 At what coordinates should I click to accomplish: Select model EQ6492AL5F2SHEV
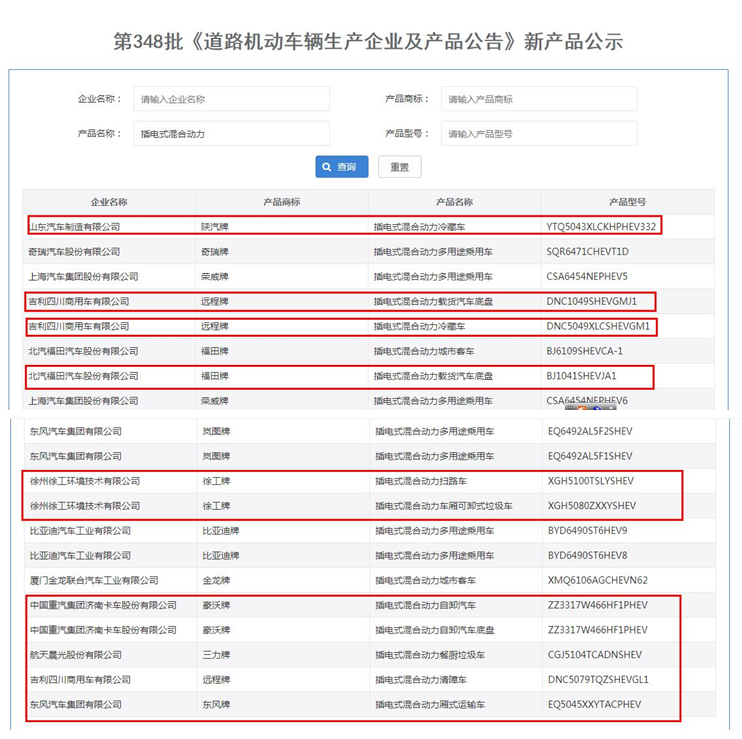coord(590,431)
